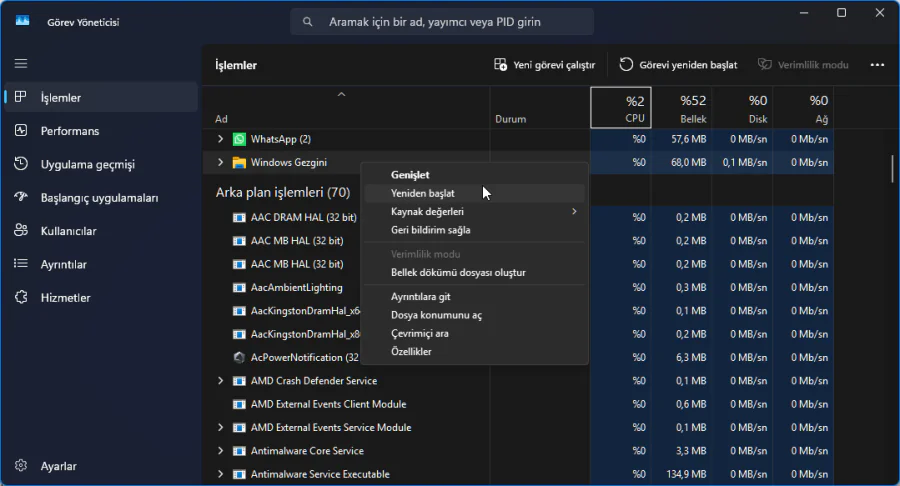Select WhatsApp 57,6 MB memory cell
The height and width of the screenshot is (486, 900).
pos(681,139)
